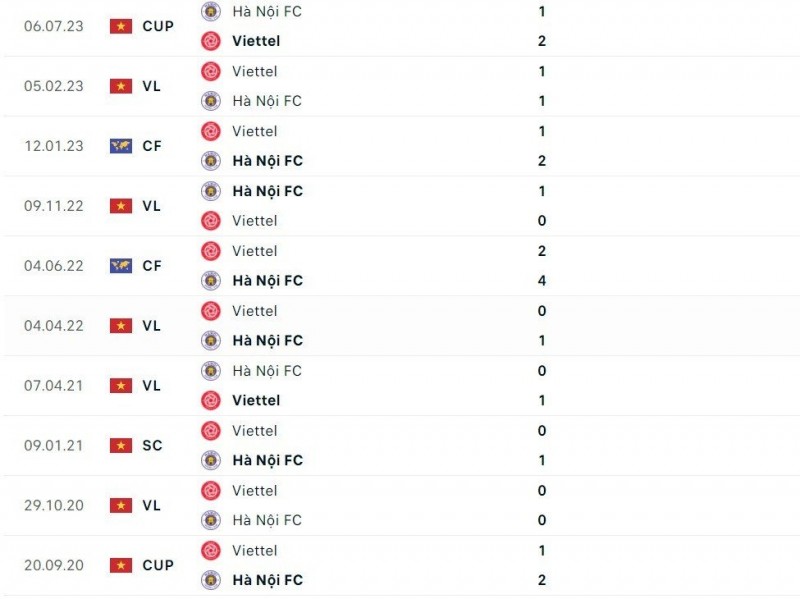Click the 04.04.22 match date
800x599 pixels.
click(54, 326)
